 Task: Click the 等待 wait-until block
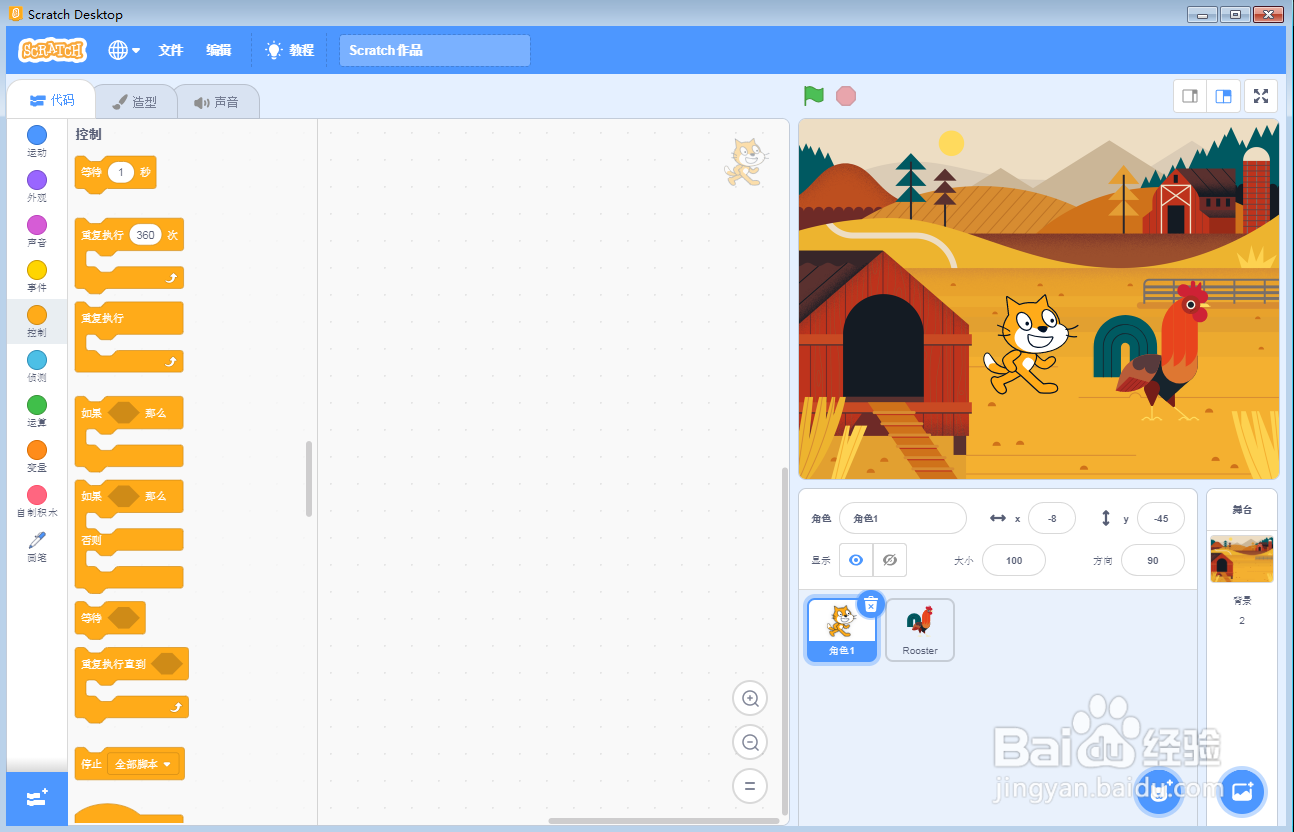click(110, 618)
